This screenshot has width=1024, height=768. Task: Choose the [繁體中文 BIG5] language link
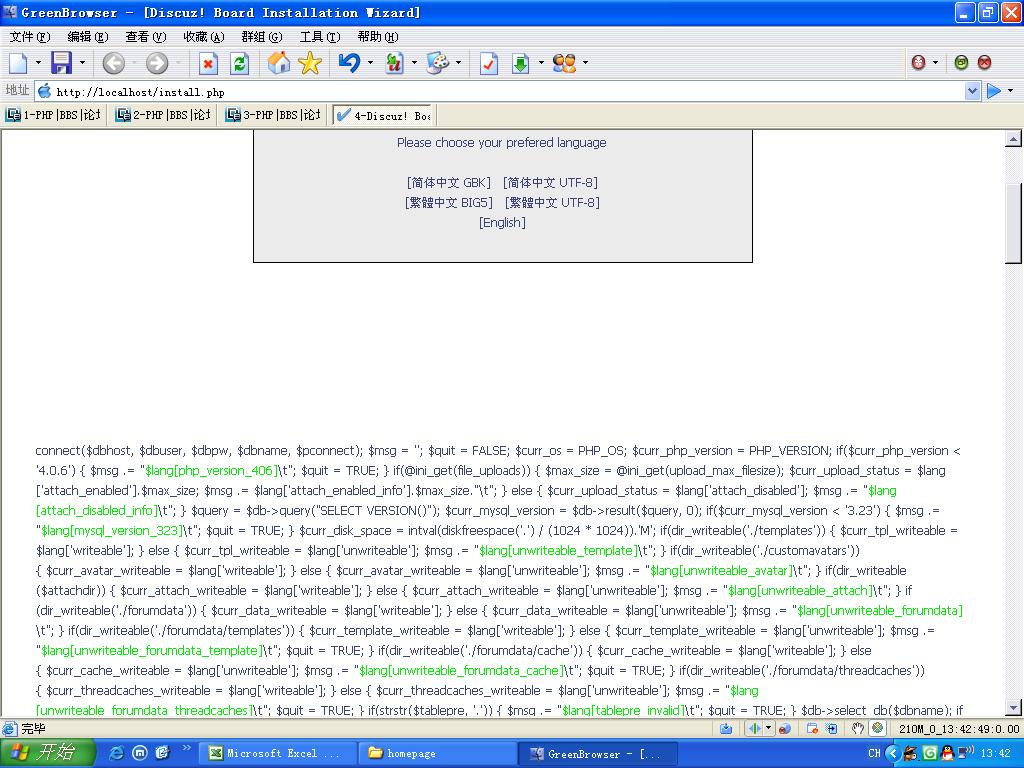pos(449,202)
